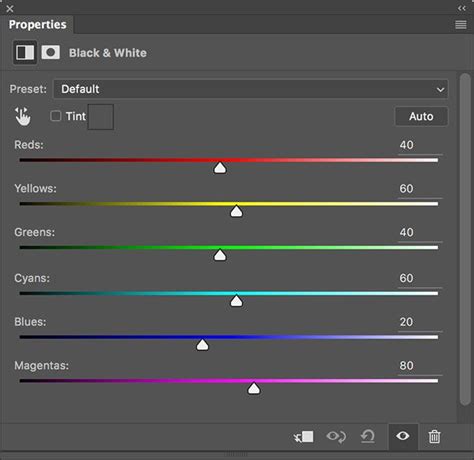474x460 pixels.
Task: Click the panel's vertical scrollbar
Action: (465, 239)
